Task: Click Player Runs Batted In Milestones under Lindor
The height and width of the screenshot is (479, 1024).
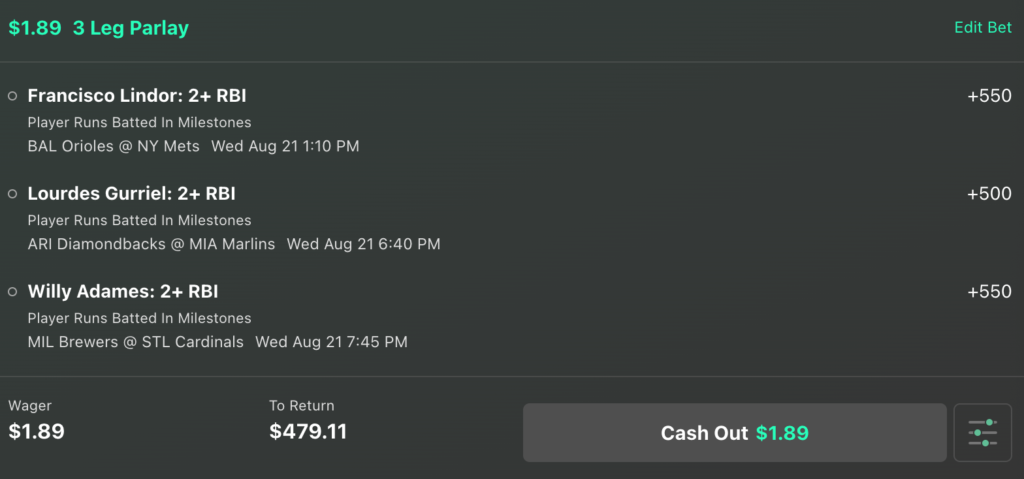Action: pos(139,122)
